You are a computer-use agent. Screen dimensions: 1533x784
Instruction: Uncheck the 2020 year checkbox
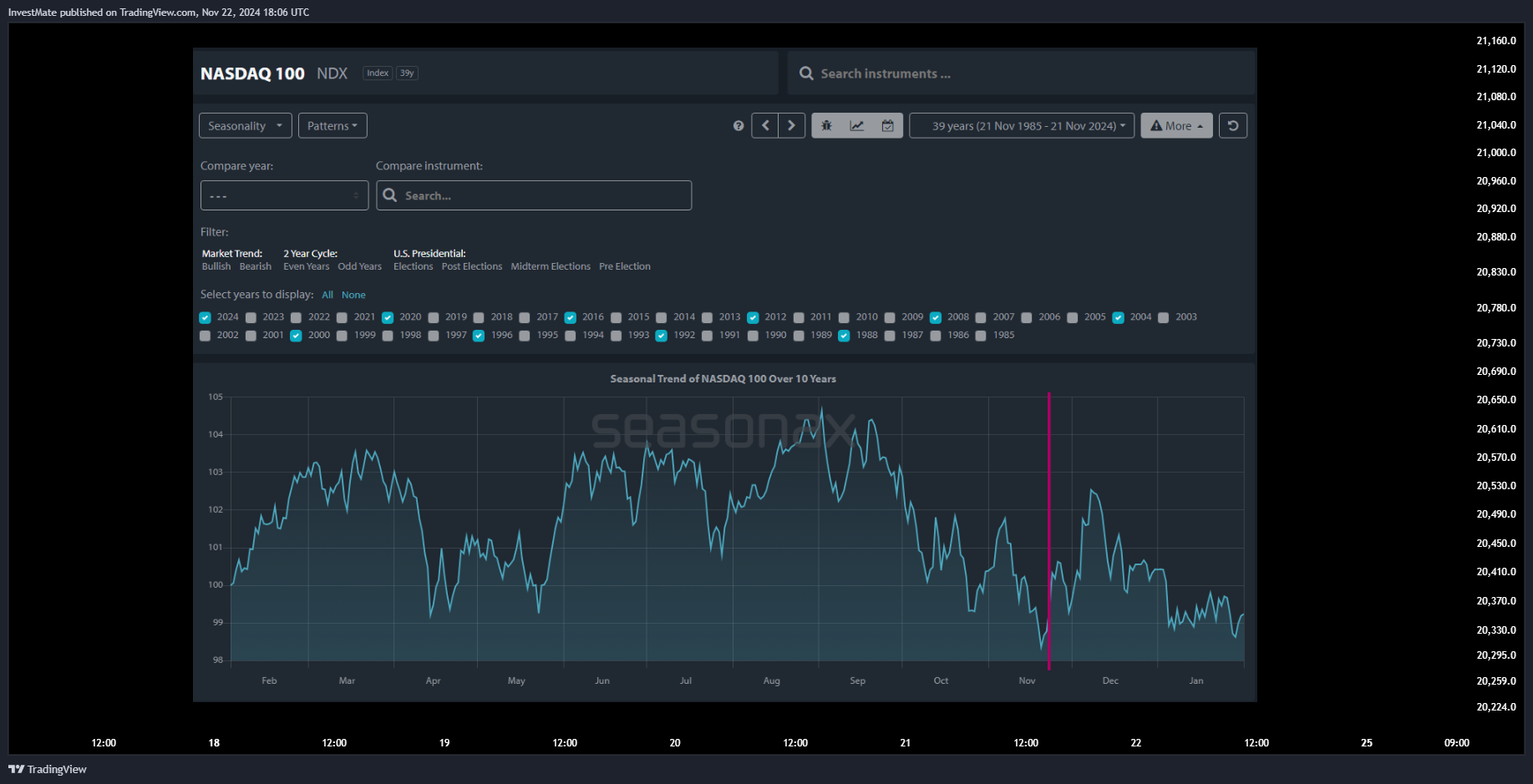(x=388, y=317)
